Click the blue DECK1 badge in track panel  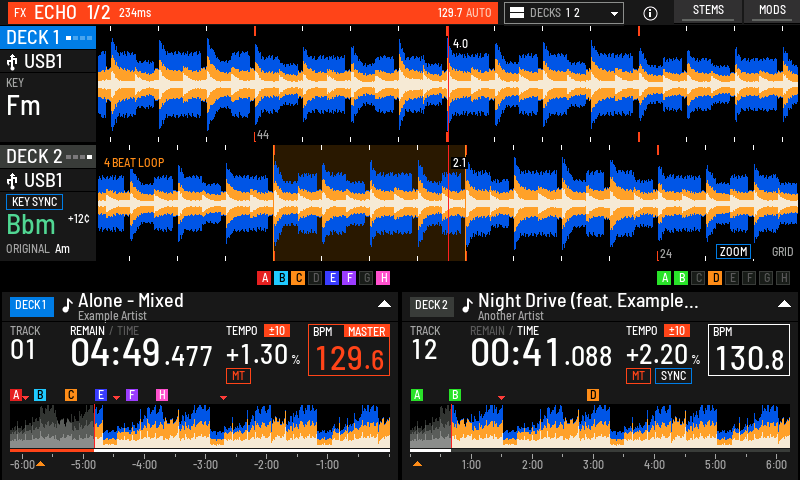[x=31, y=306]
